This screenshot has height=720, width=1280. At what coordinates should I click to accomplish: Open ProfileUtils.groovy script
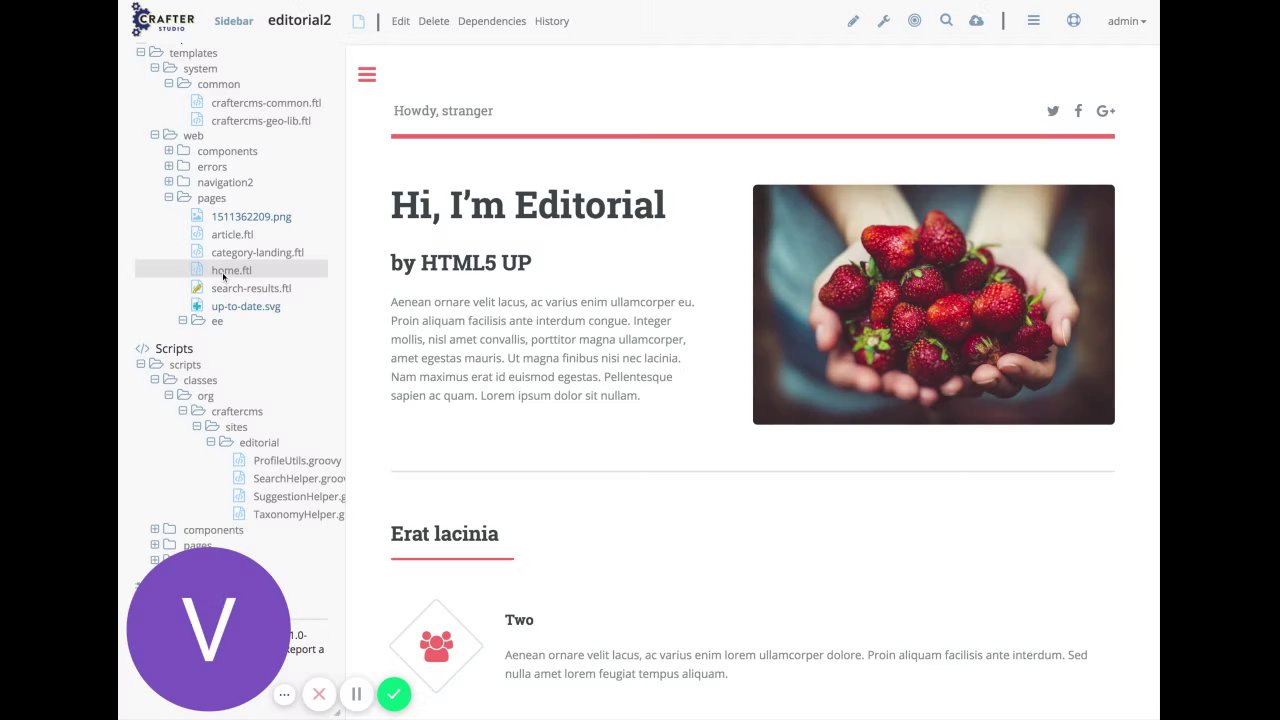tap(297, 461)
